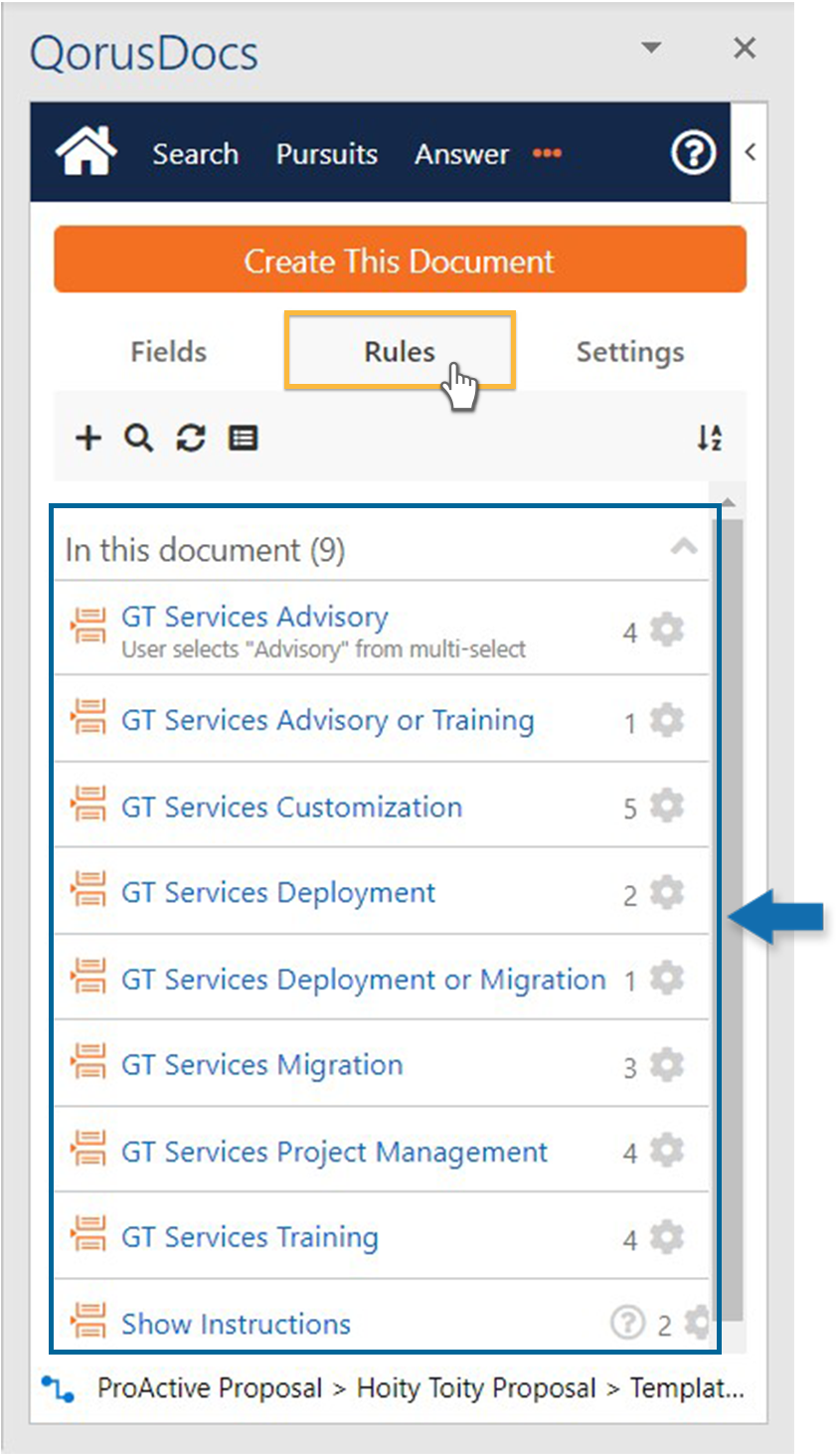Open gear for Show Instructions rule
The width and height of the screenshot is (836, 1456).
[698, 1322]
